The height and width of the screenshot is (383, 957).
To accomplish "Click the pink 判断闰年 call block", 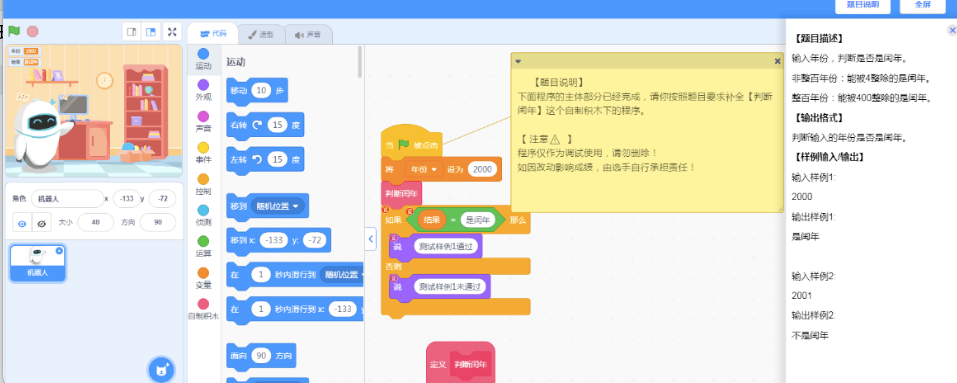I will [401, 194].
